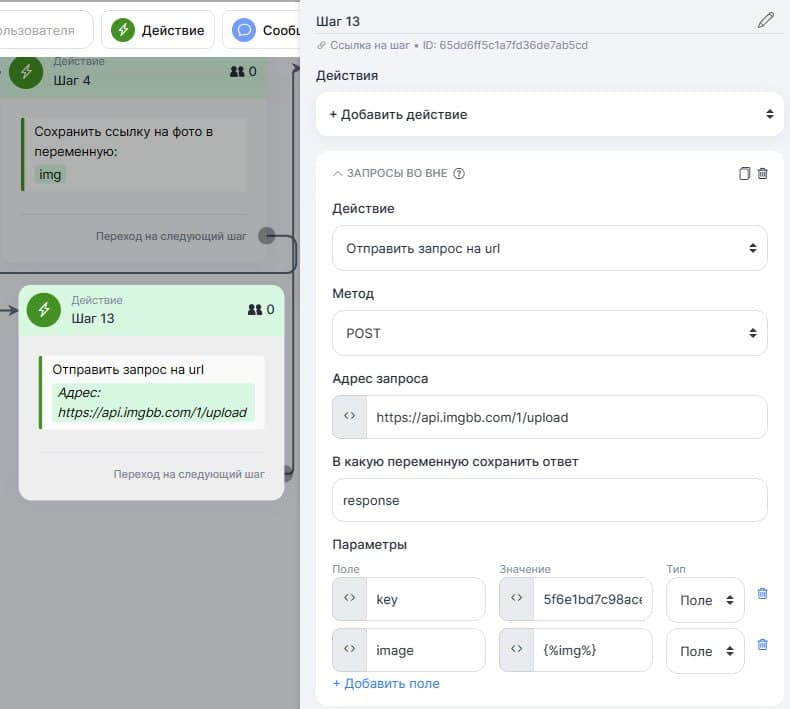This screenshot has width=790, height=709.
Task: Click the Действие button in top toolbar
Action: (158, 30)
